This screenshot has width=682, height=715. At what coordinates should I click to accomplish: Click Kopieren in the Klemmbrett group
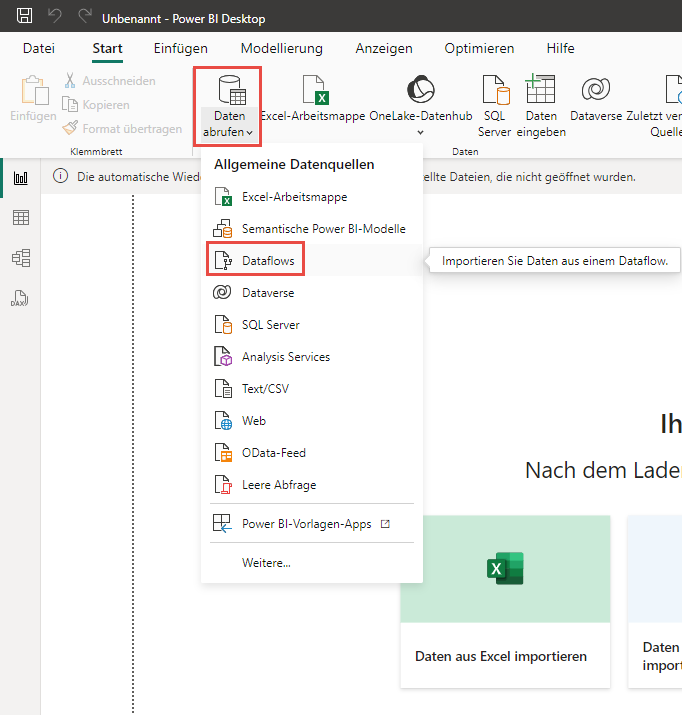[96, 105]
